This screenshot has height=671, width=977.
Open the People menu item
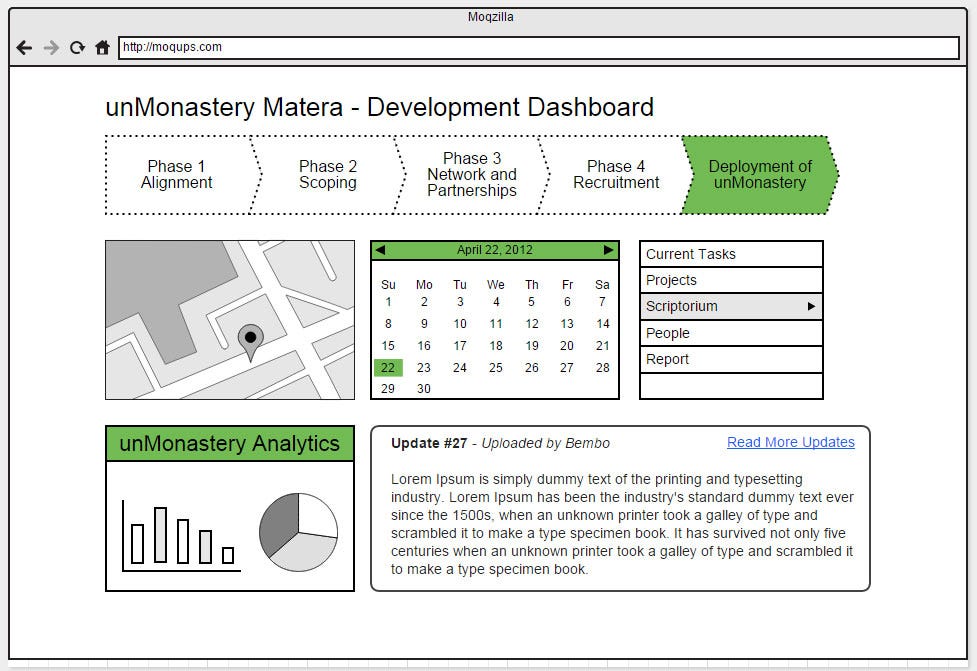tap(731, 333)
